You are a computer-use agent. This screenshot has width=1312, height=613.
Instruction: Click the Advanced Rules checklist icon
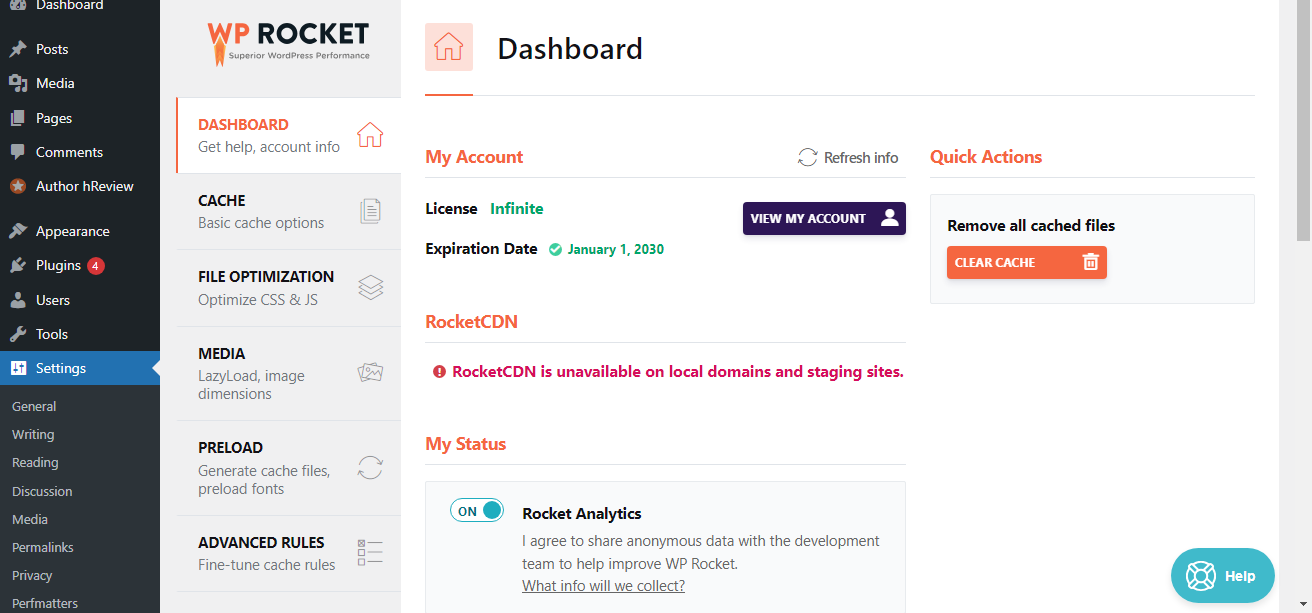370,553
